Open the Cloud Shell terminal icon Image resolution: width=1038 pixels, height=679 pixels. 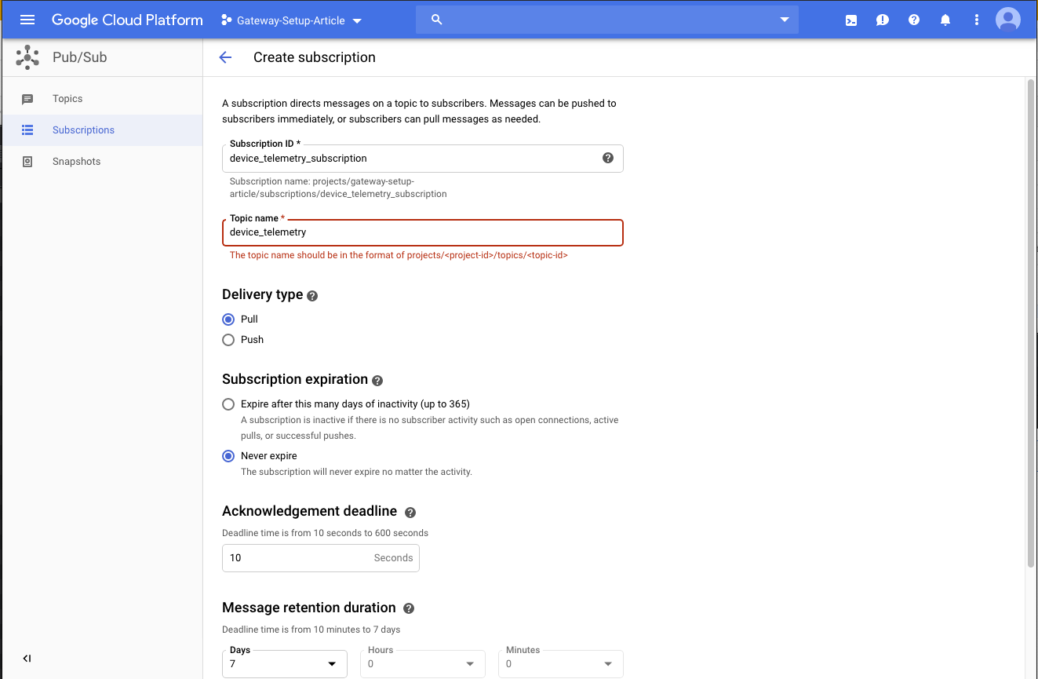pos(851,19)
